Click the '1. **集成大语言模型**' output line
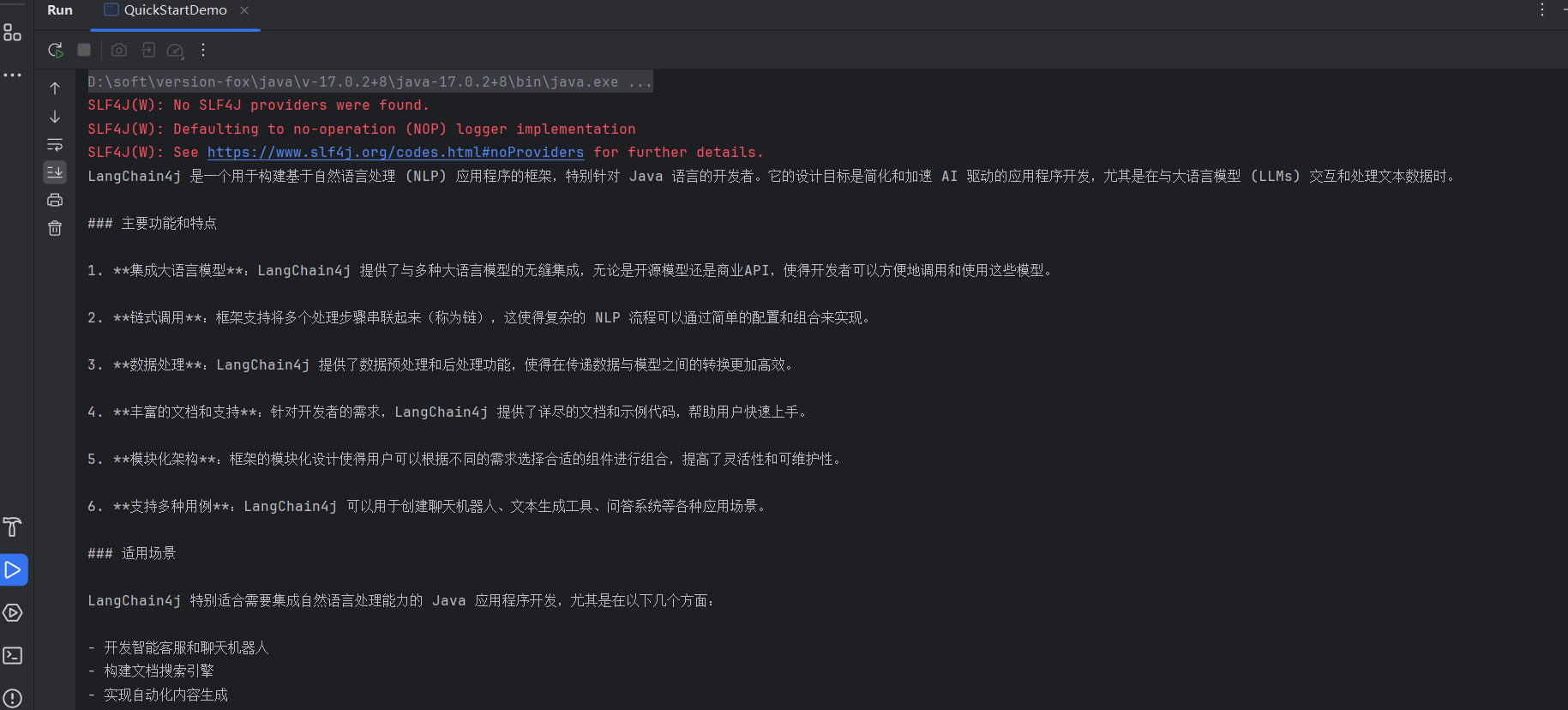 571,271
